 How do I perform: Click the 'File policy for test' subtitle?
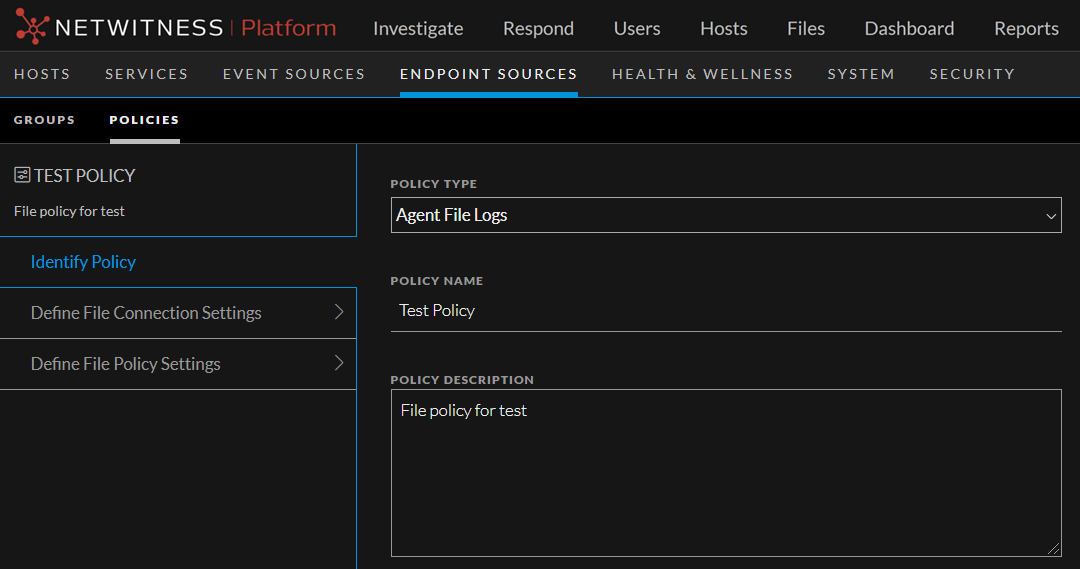pyautogui.click(x=69, y=211)
